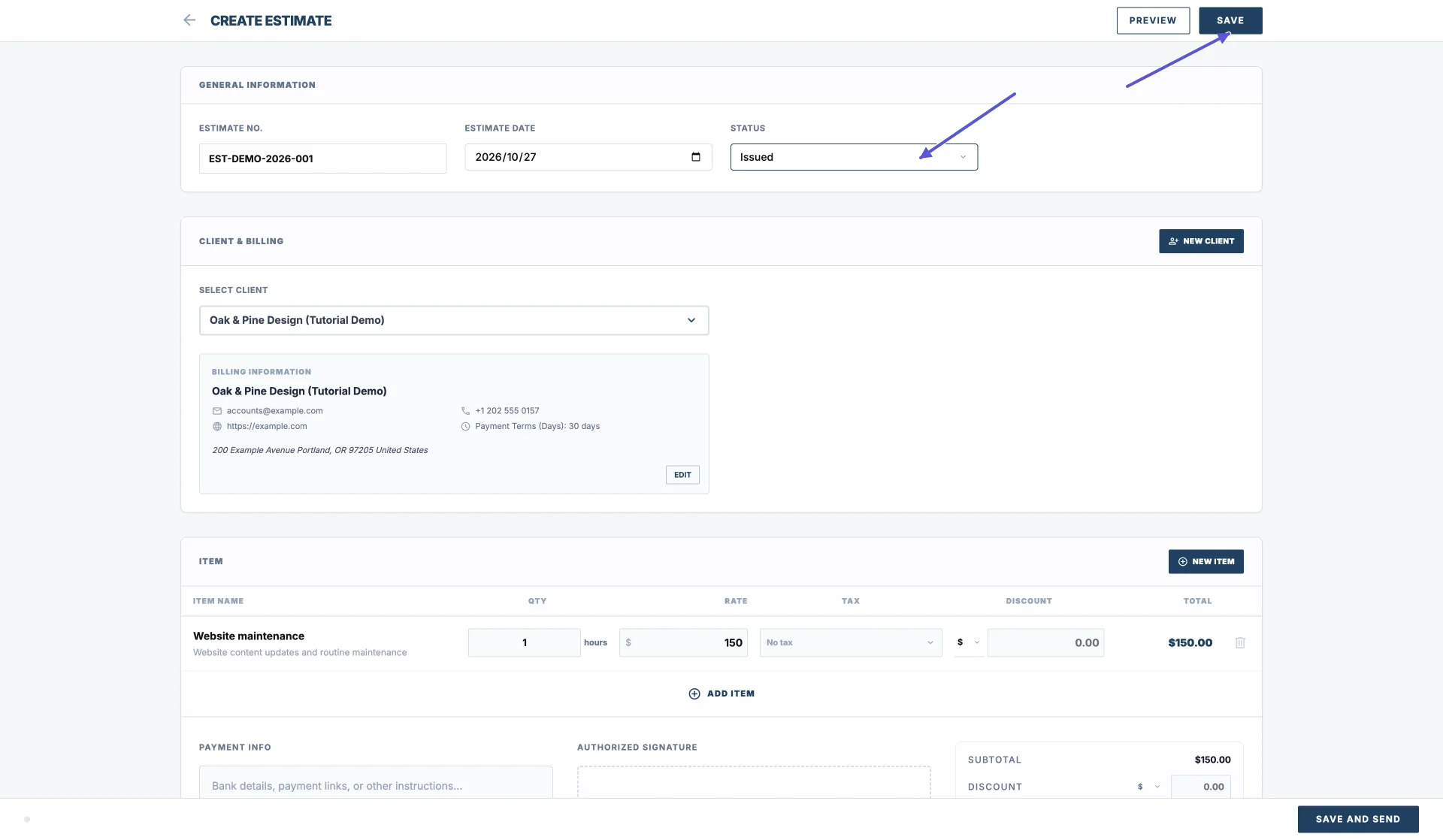The height and width of the screenshot is (840, 1443).
Task: Edit the summary Discount amount field
Action: (x=1201, y=787)
